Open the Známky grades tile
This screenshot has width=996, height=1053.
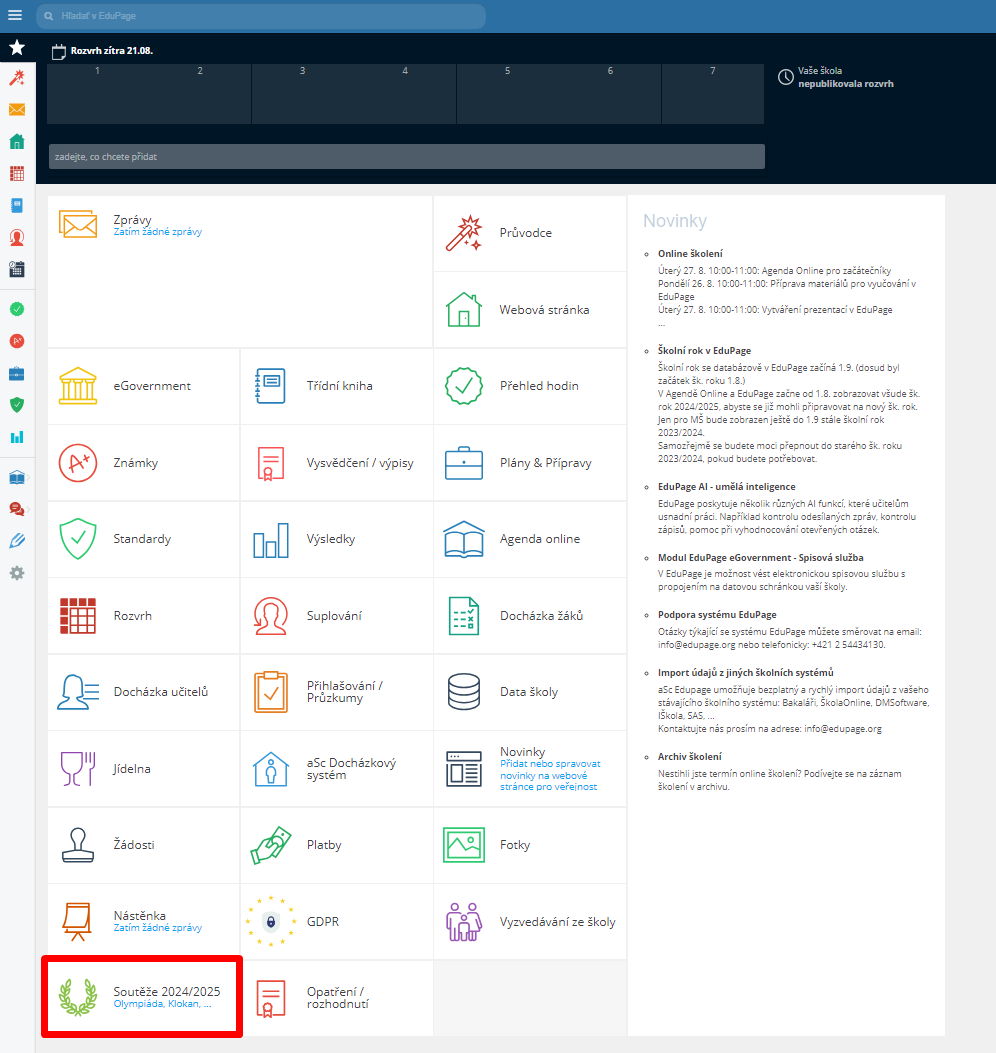tap(143, 463)
